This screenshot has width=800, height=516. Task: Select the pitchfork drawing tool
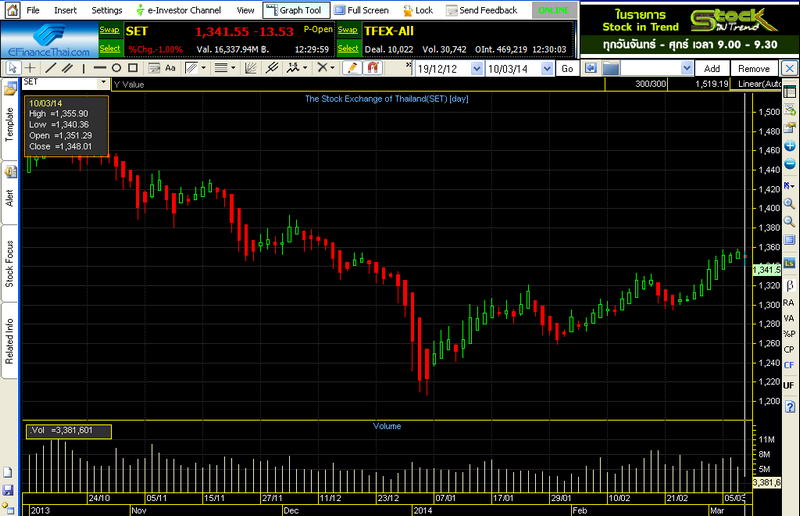tap(272, 68)
